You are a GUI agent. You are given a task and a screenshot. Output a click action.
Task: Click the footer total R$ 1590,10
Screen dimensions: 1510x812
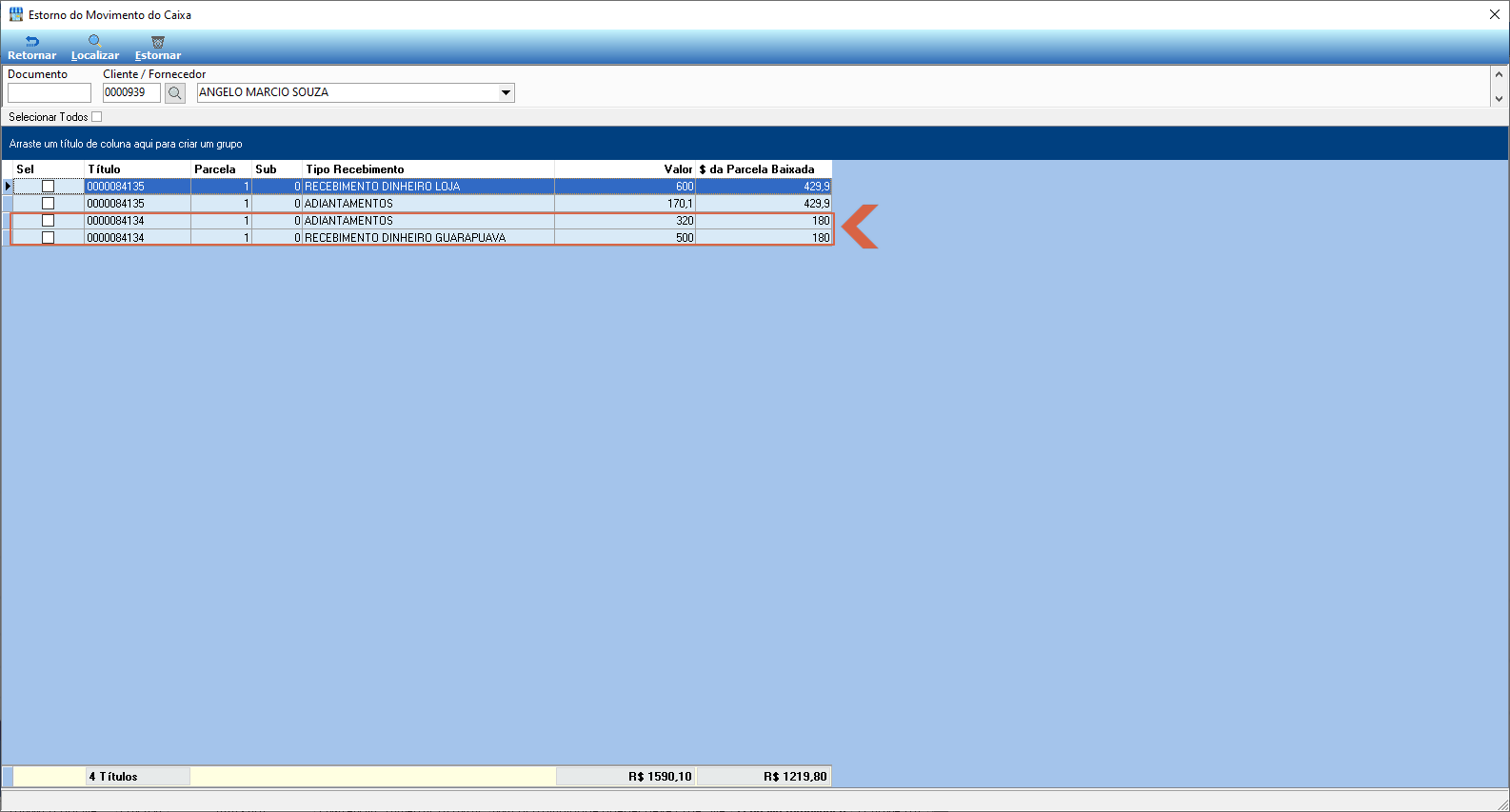(x=626, y=777)
